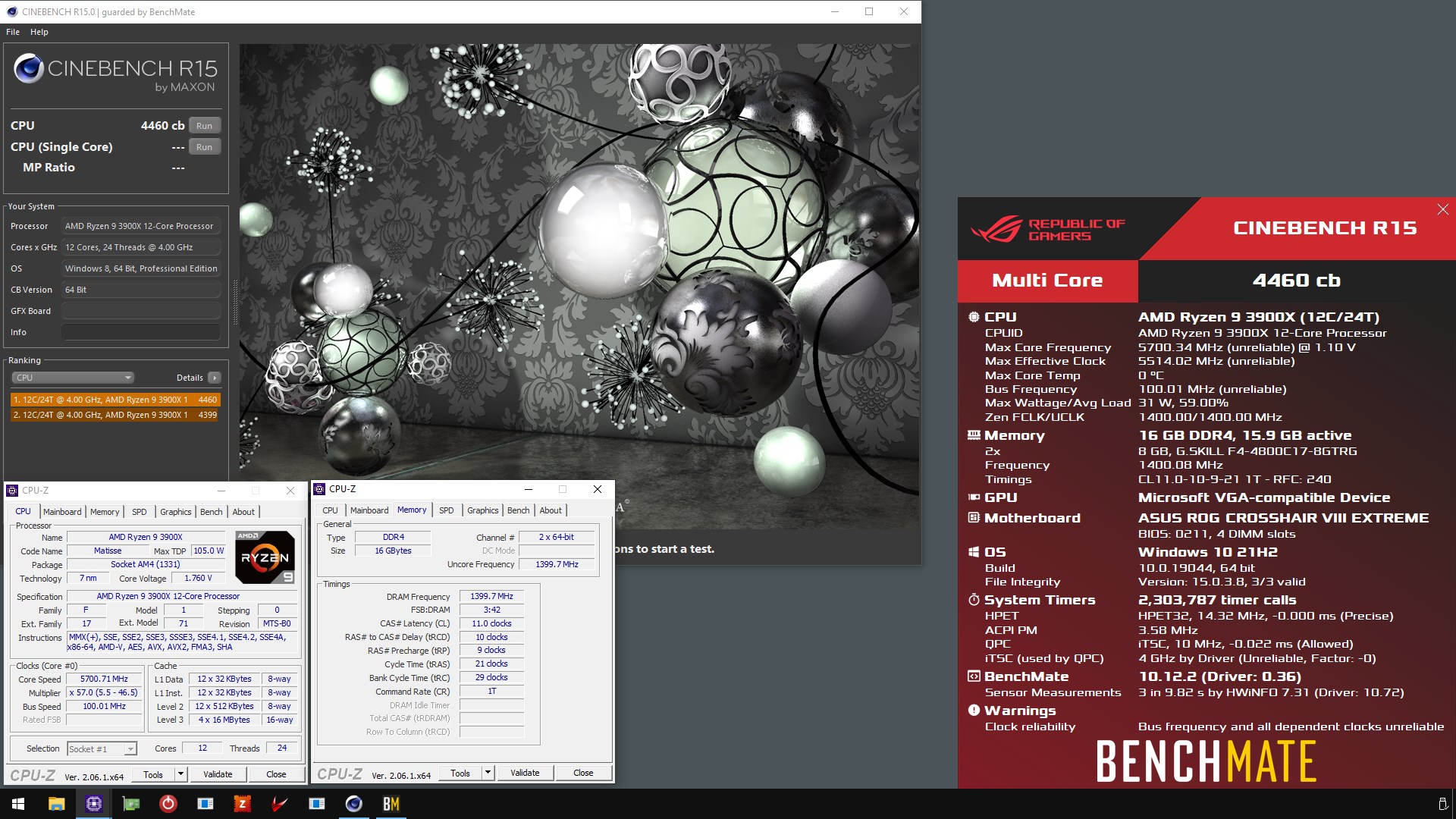1456x819 pixels.
Task: Open the red wing logo taskbar app
Action: point(279,804)
